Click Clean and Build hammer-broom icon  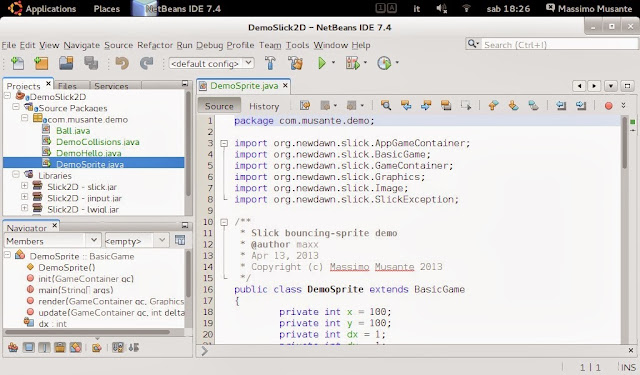(x=295, y=63)
